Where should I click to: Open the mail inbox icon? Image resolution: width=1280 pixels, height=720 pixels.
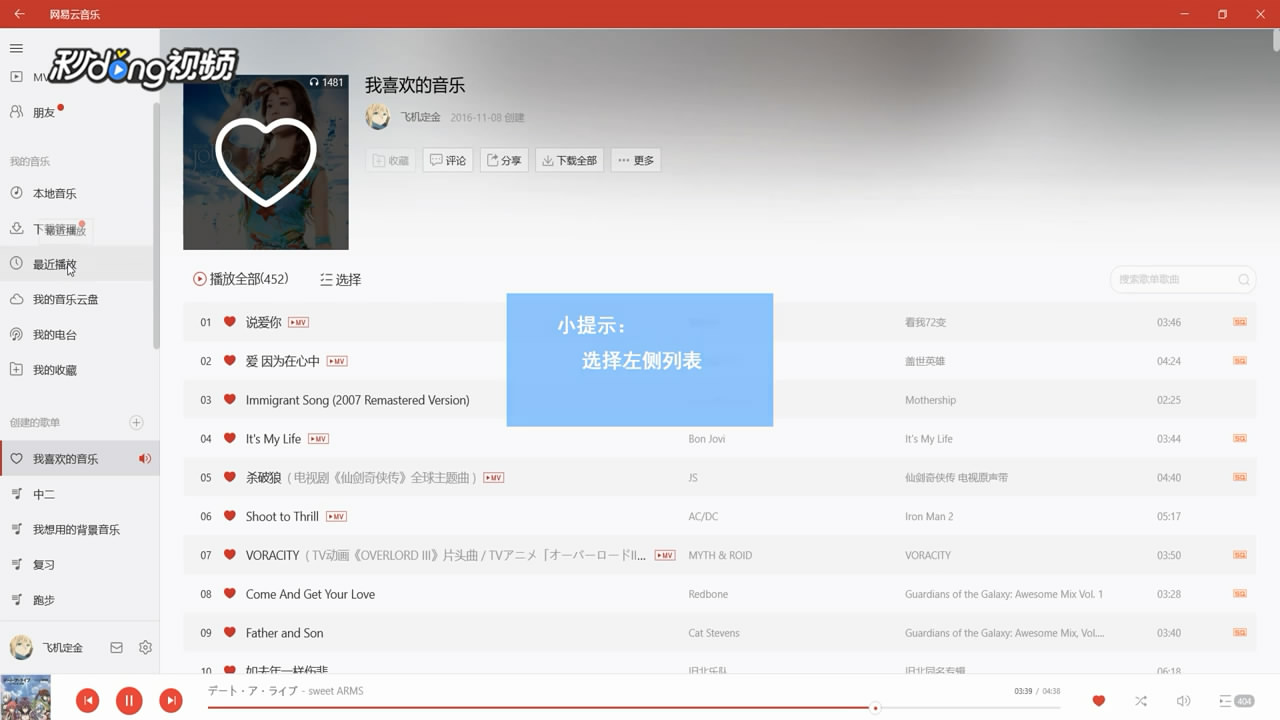(116, 648)
